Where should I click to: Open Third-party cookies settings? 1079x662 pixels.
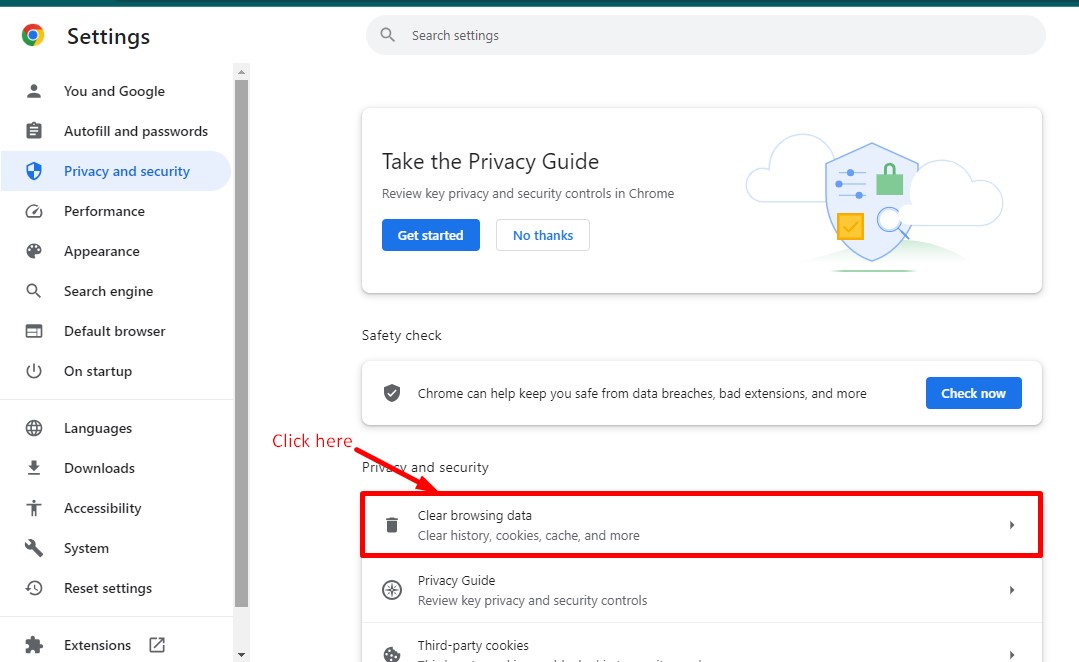[702, 643]
